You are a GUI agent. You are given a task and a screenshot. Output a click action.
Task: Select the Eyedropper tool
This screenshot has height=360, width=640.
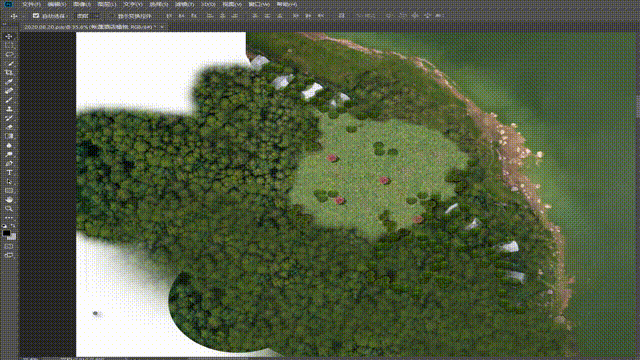coord(9,82)
